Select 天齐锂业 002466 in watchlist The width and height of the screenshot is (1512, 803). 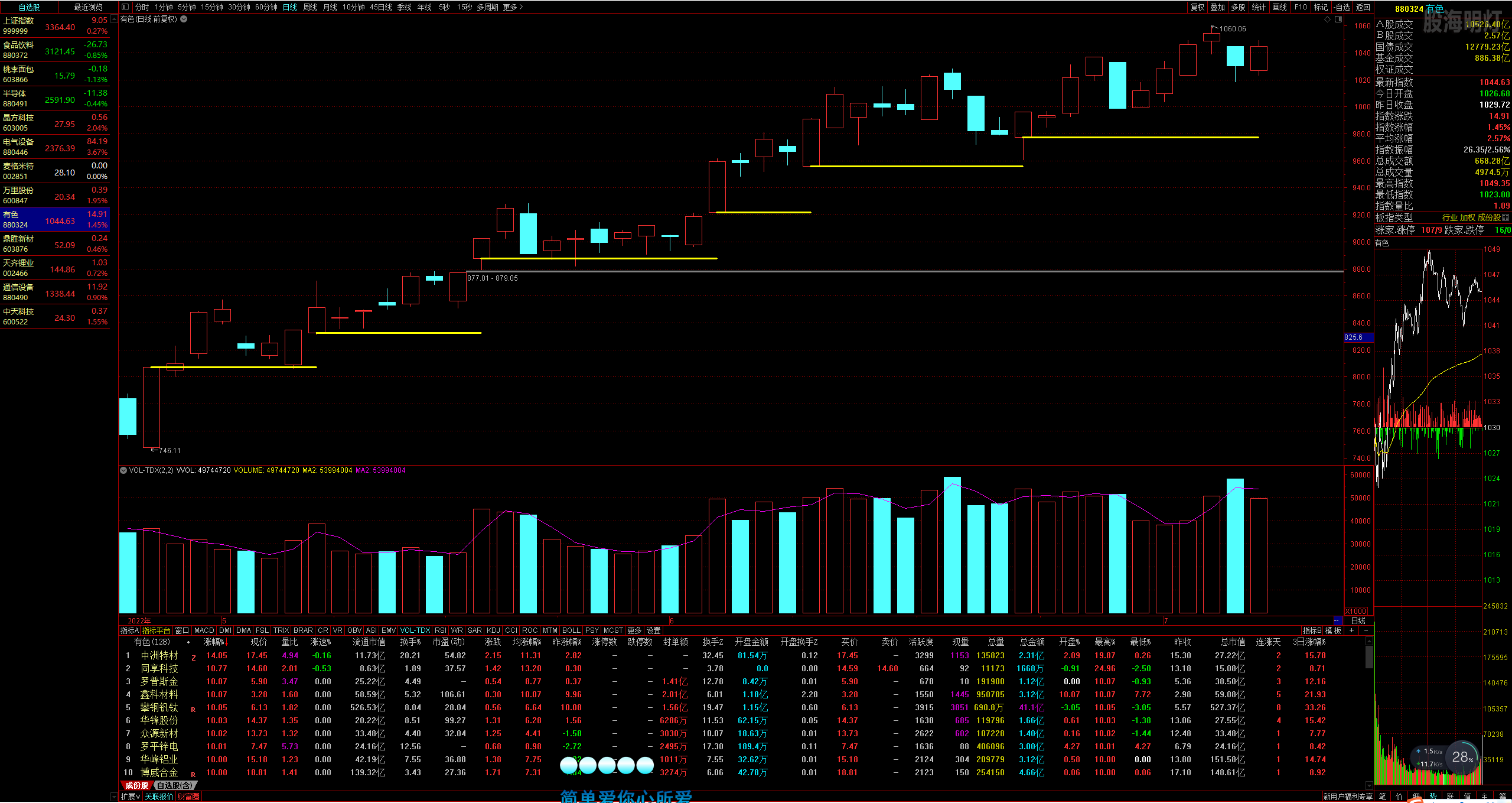pos(55,268)
